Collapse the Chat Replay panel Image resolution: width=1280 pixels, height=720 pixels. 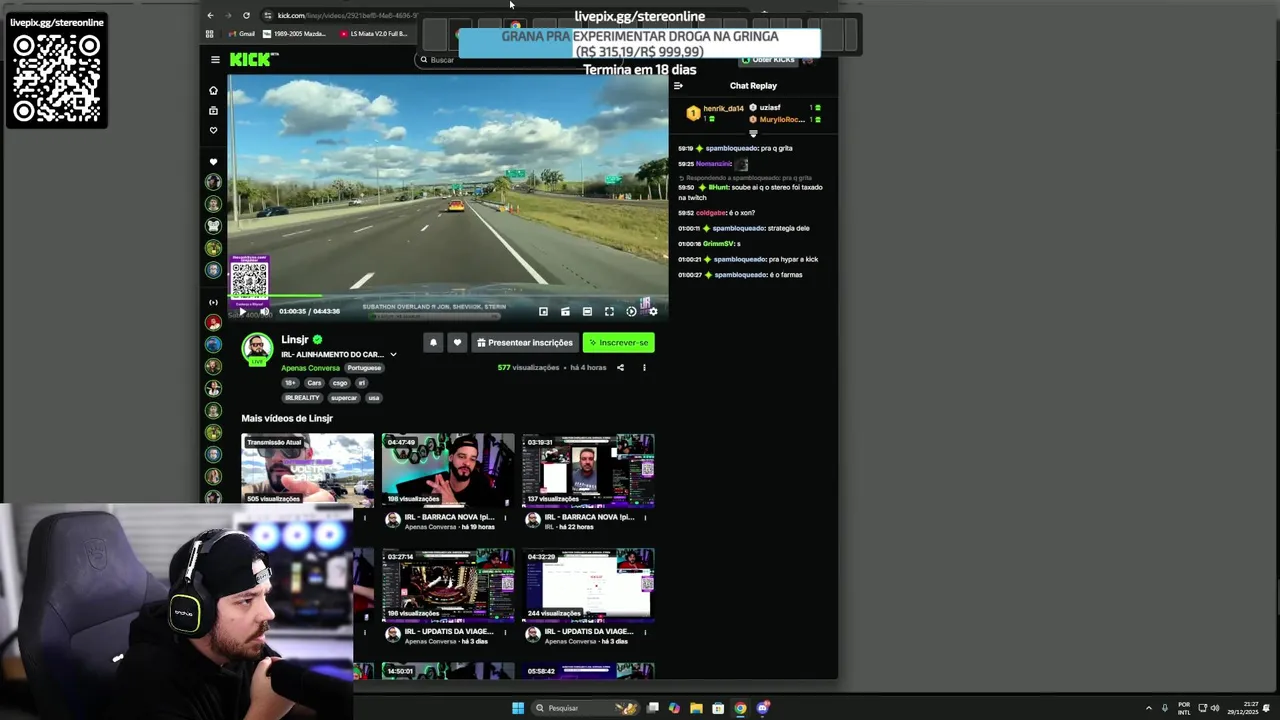pos(678,86)
